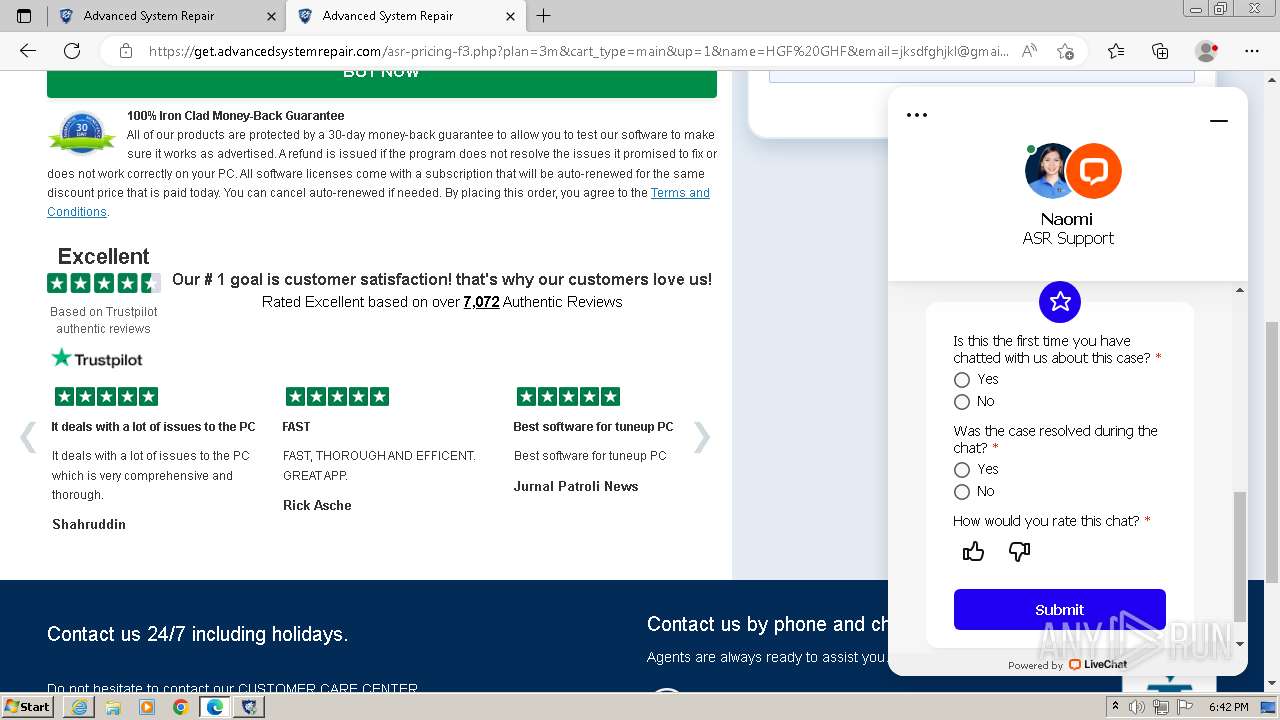Open the media player taskbar icon
The image size is (1280, 720).
coord(147,707)
